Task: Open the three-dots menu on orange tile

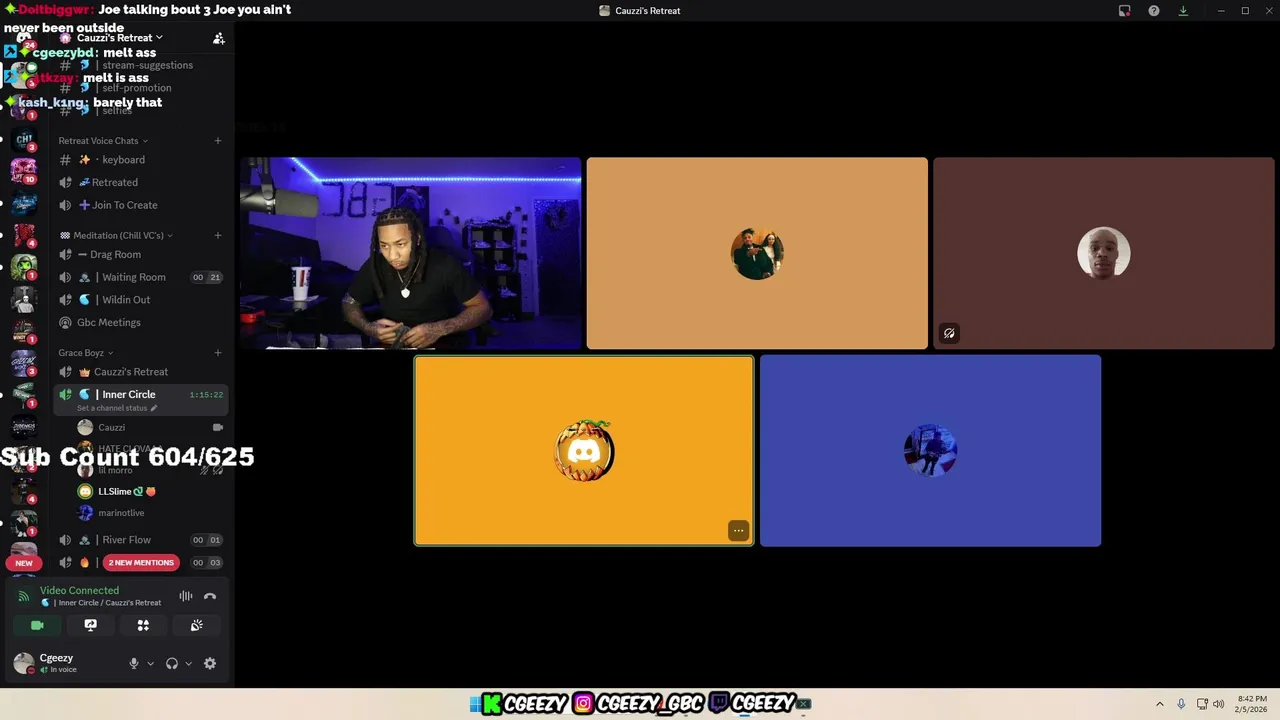Action: pos(738,531)
